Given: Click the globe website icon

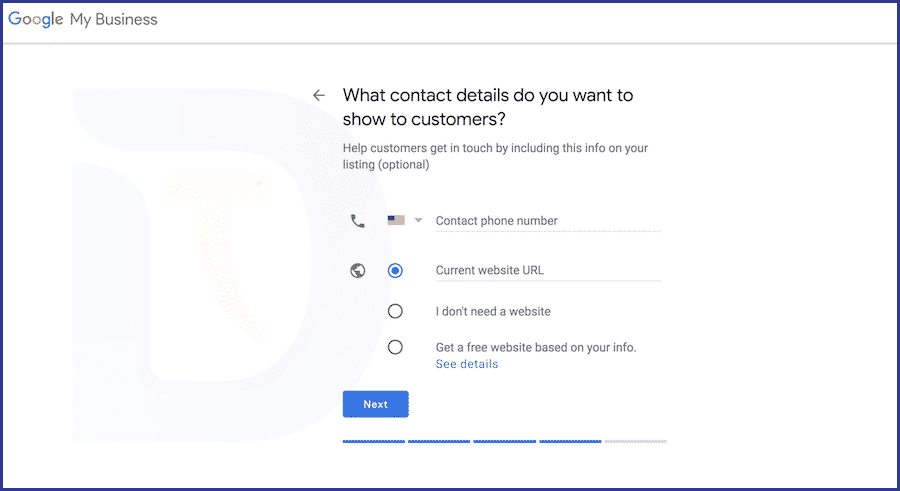Looking at the screenshot, I should 358,270.
